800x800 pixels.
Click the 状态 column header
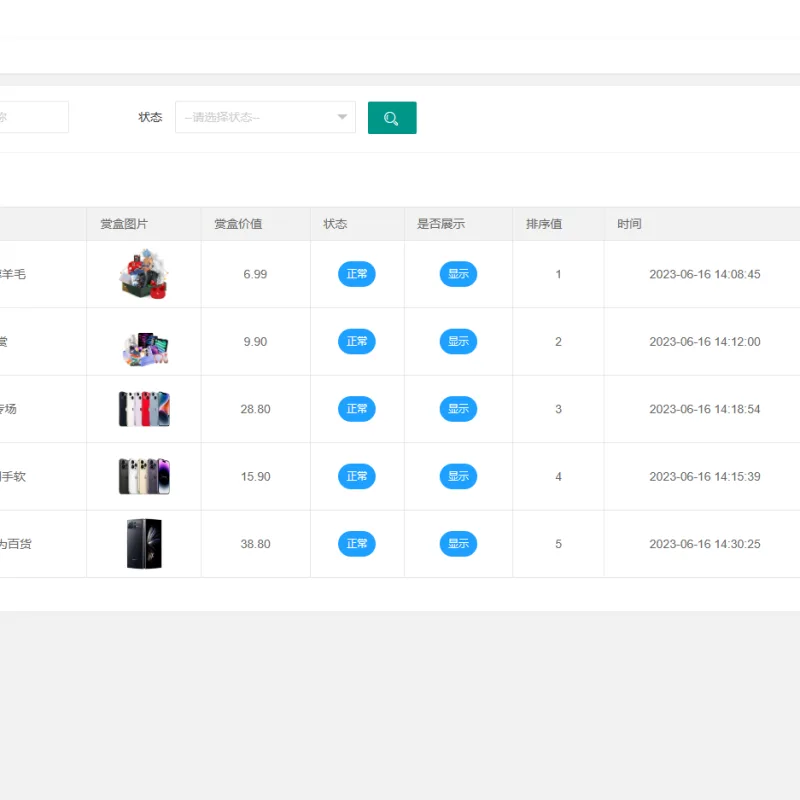(x=335, y=224)
